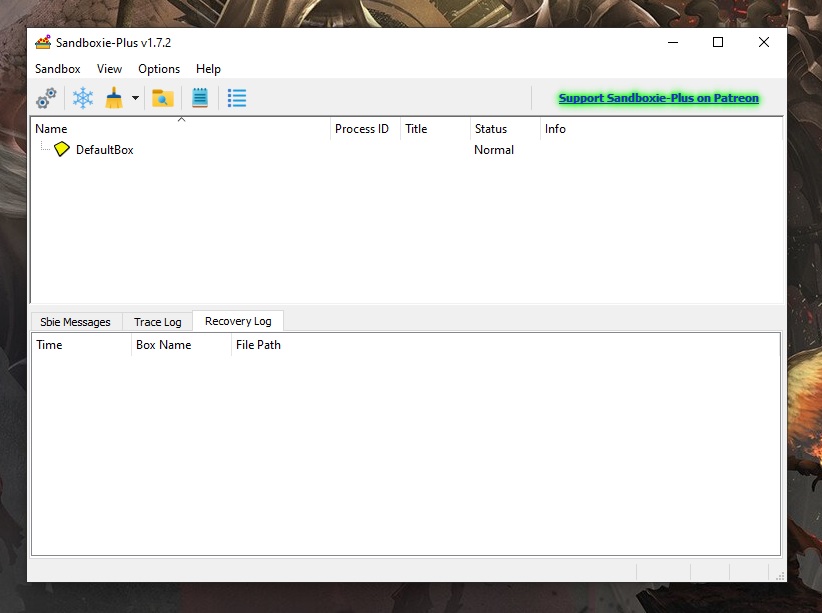Maximize the Sandboxie-Plus window

[718, 42]
